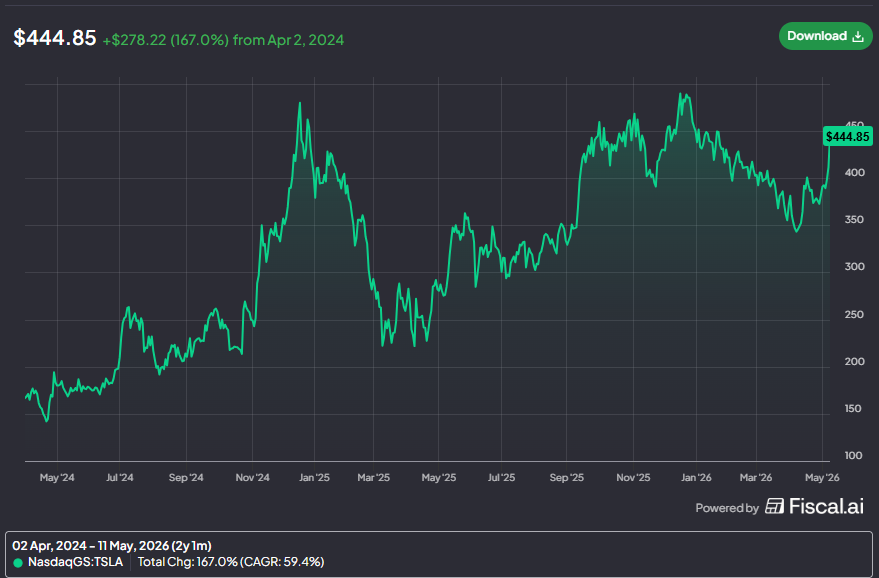Click the May '25 x-axis label
Viewport: 879px width, 578px height.
[x=438, y=478]
